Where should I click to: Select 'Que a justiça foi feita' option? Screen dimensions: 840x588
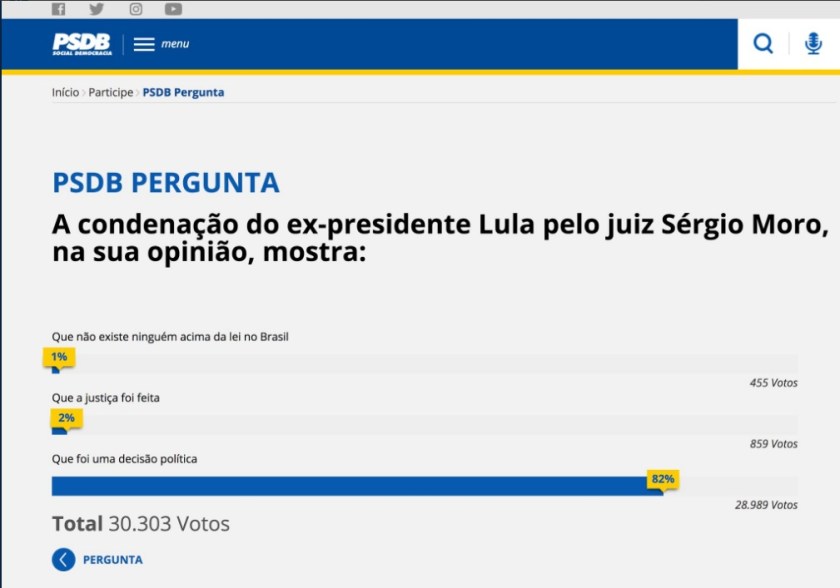[x=106, y=398]
